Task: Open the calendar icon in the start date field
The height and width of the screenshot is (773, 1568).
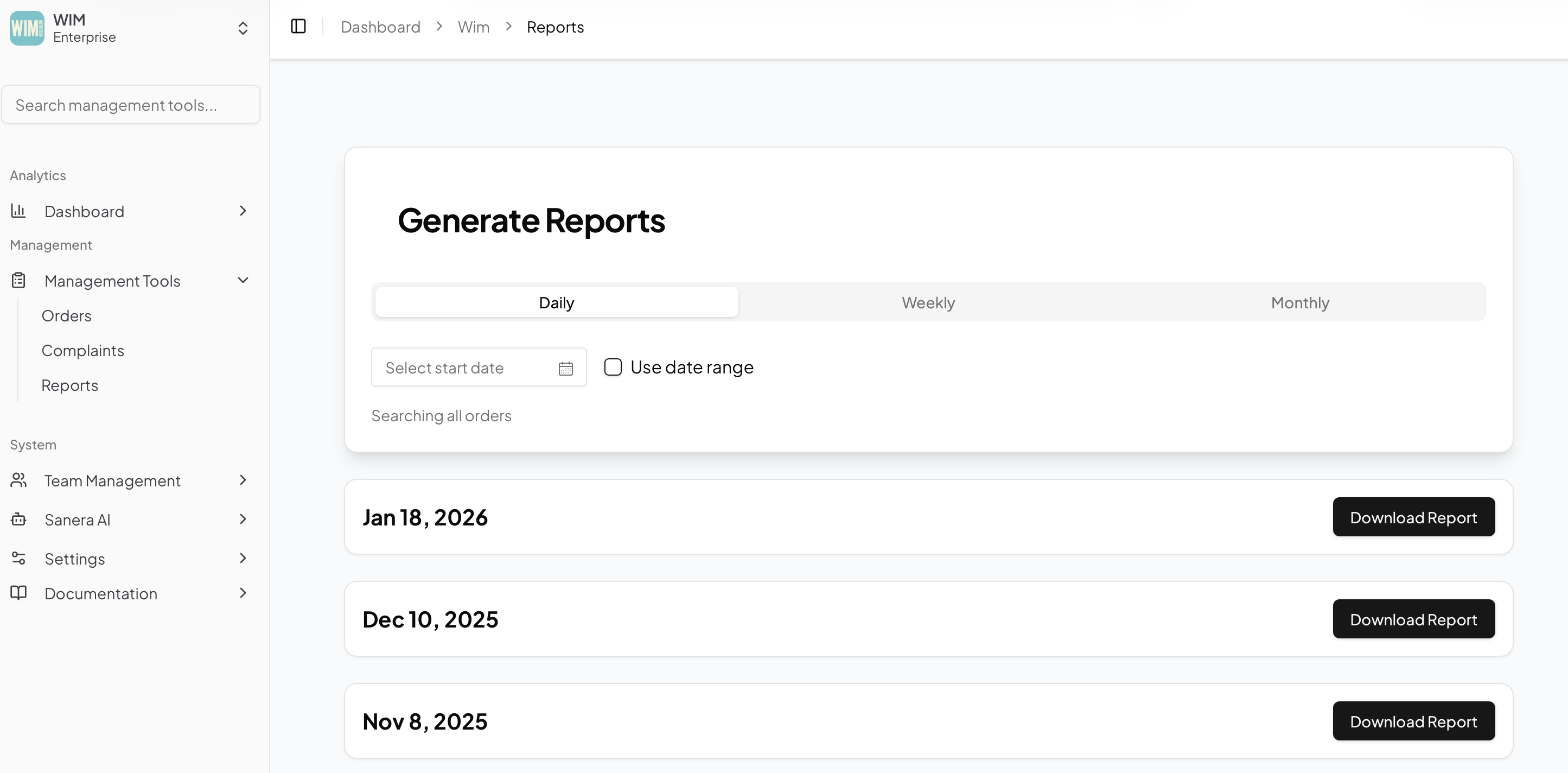Action: (565, 368)
